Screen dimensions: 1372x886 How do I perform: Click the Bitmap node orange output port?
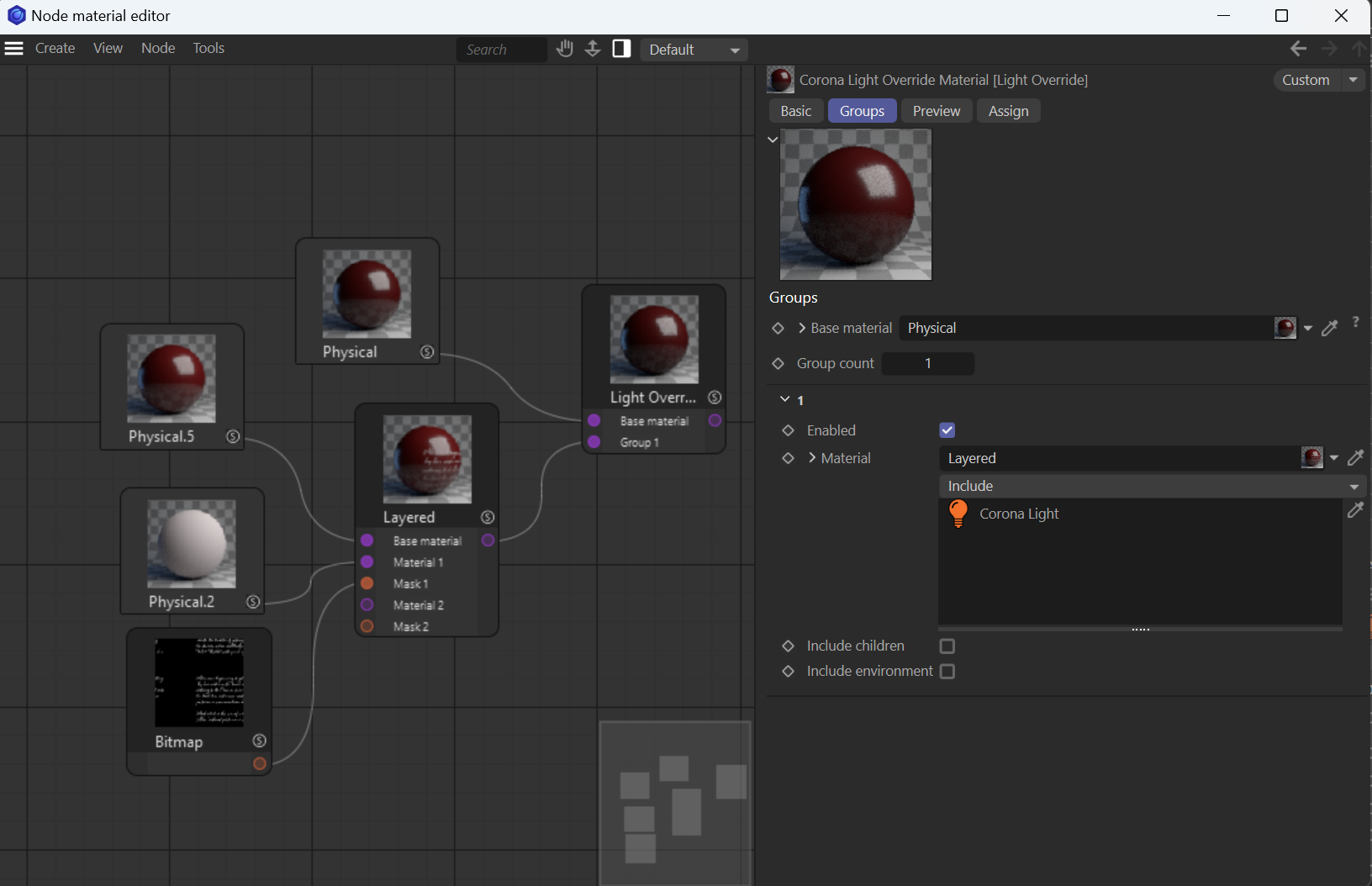pos(260,764)
